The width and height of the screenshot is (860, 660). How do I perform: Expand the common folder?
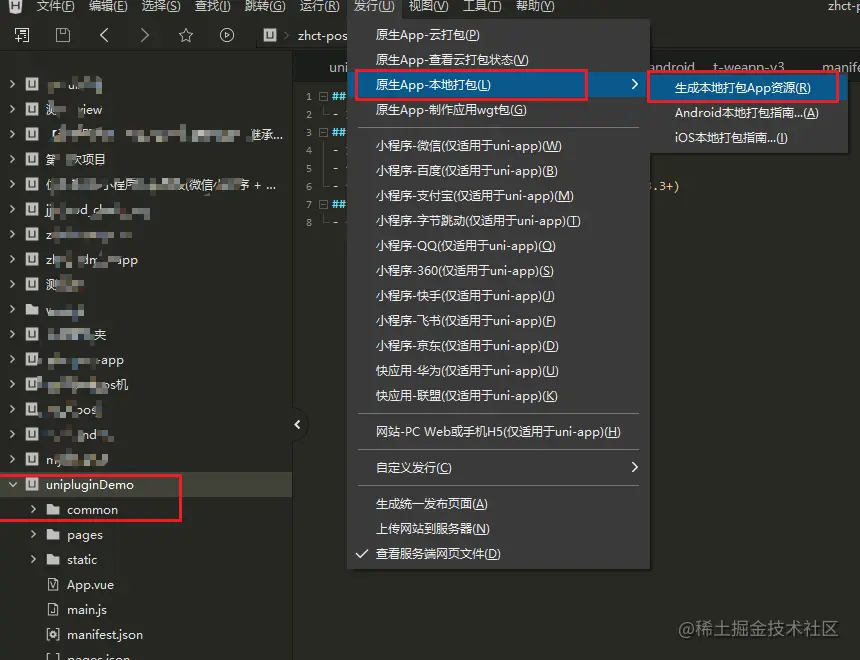tap(33, 509)
